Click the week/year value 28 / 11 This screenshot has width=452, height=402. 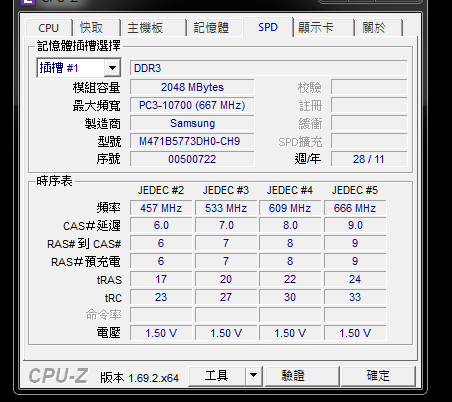(369, 159)
